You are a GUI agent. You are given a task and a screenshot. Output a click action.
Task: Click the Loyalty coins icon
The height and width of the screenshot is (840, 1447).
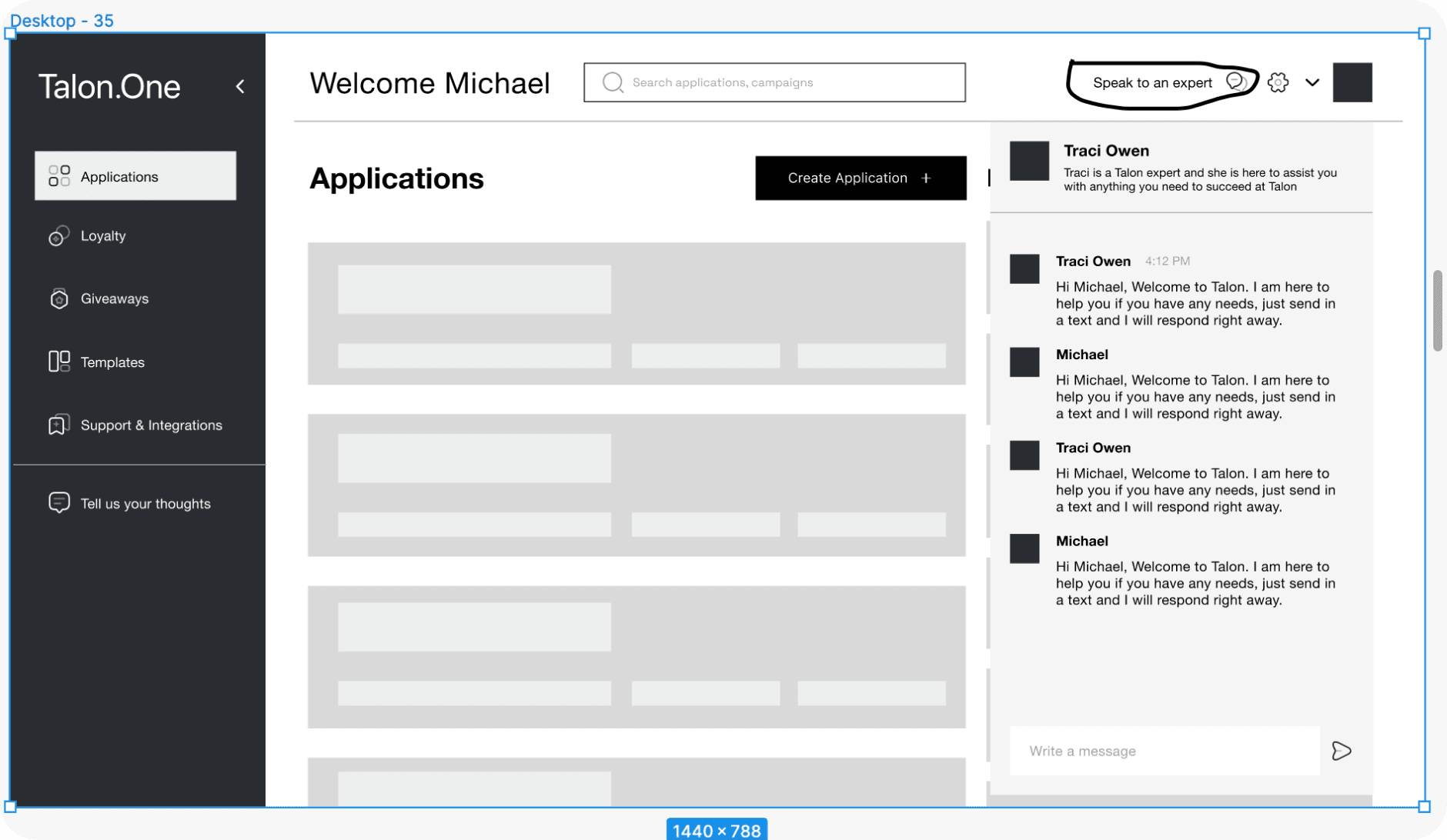[59, 236]
